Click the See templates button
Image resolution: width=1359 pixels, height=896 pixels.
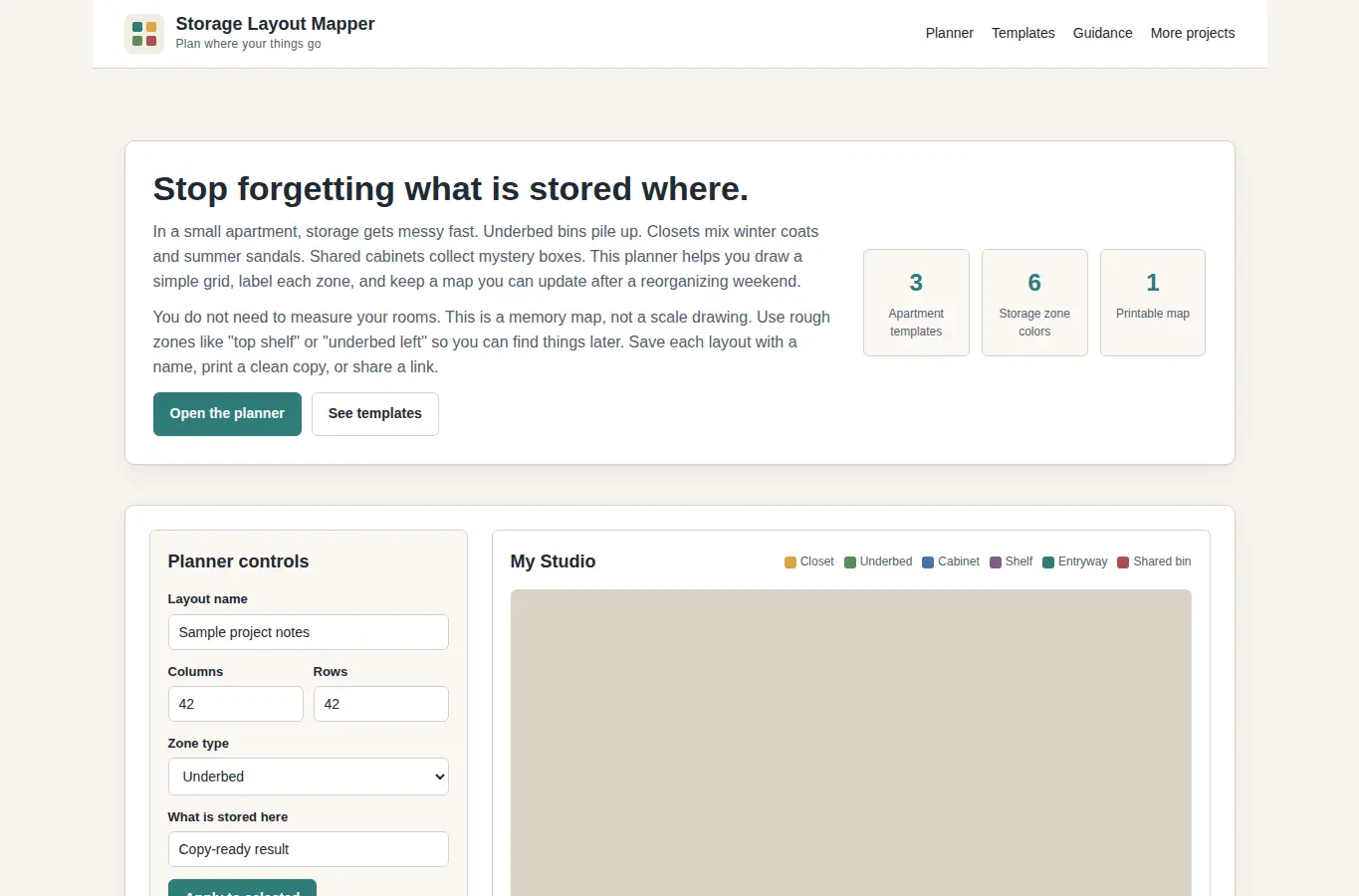pyautogui.click(x=375, y=414)
